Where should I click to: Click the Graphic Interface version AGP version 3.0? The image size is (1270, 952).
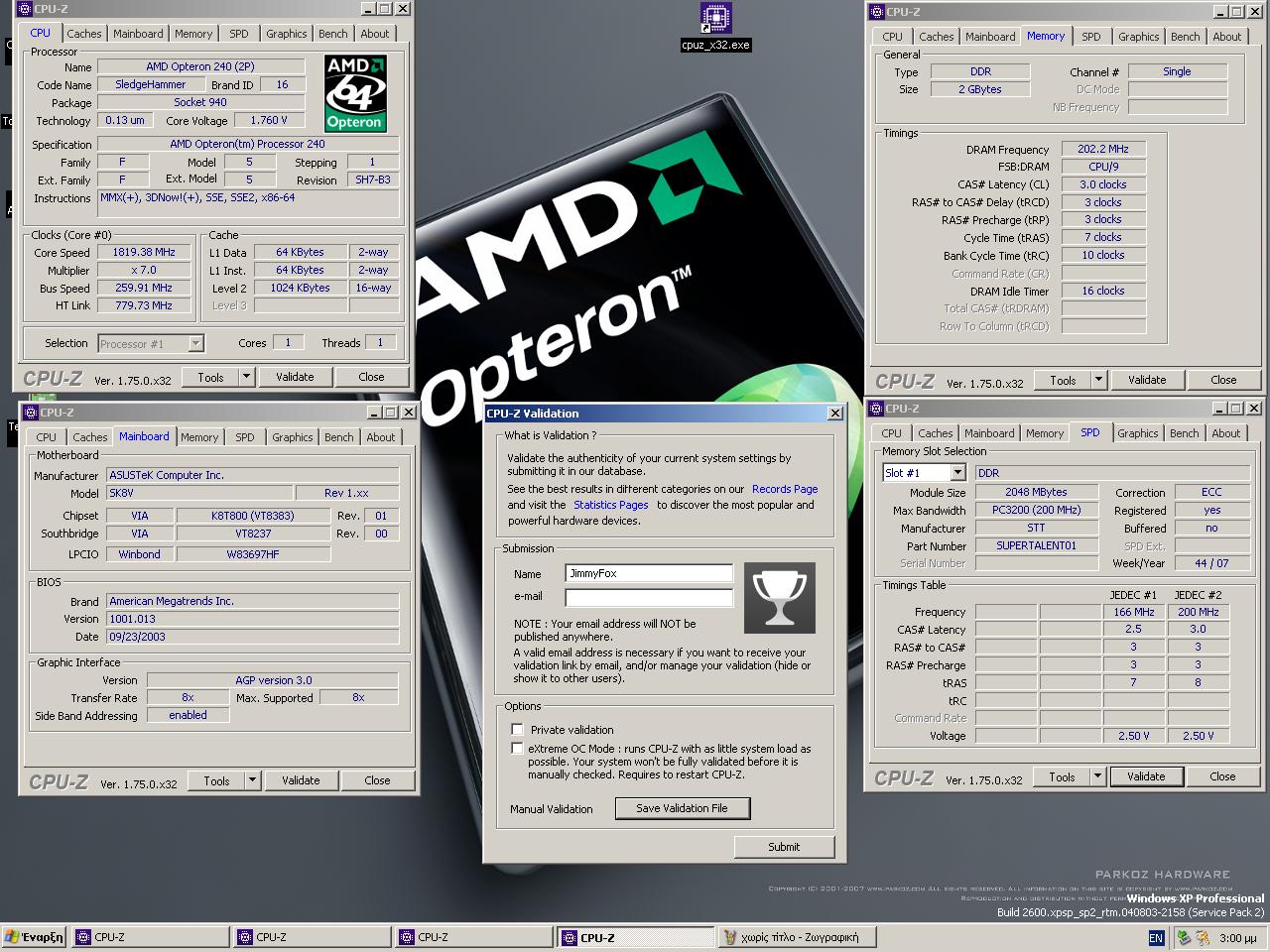pyautogui.click(x=273, y=680)
